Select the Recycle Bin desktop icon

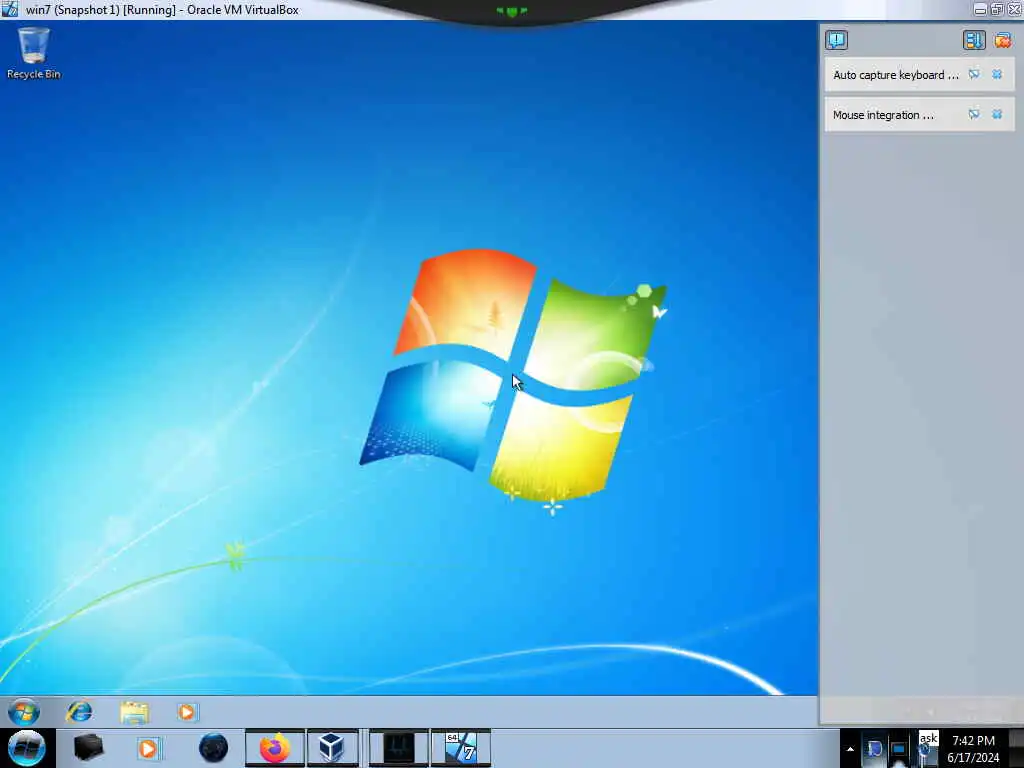[33, 54]
